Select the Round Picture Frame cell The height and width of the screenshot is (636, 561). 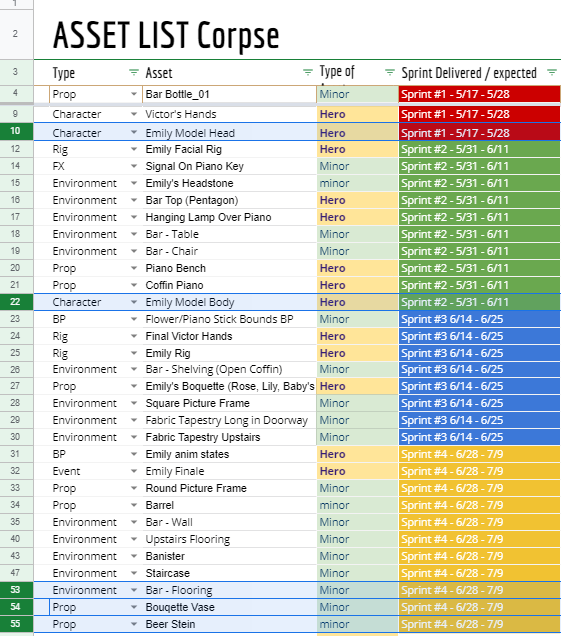coord(229,488)
